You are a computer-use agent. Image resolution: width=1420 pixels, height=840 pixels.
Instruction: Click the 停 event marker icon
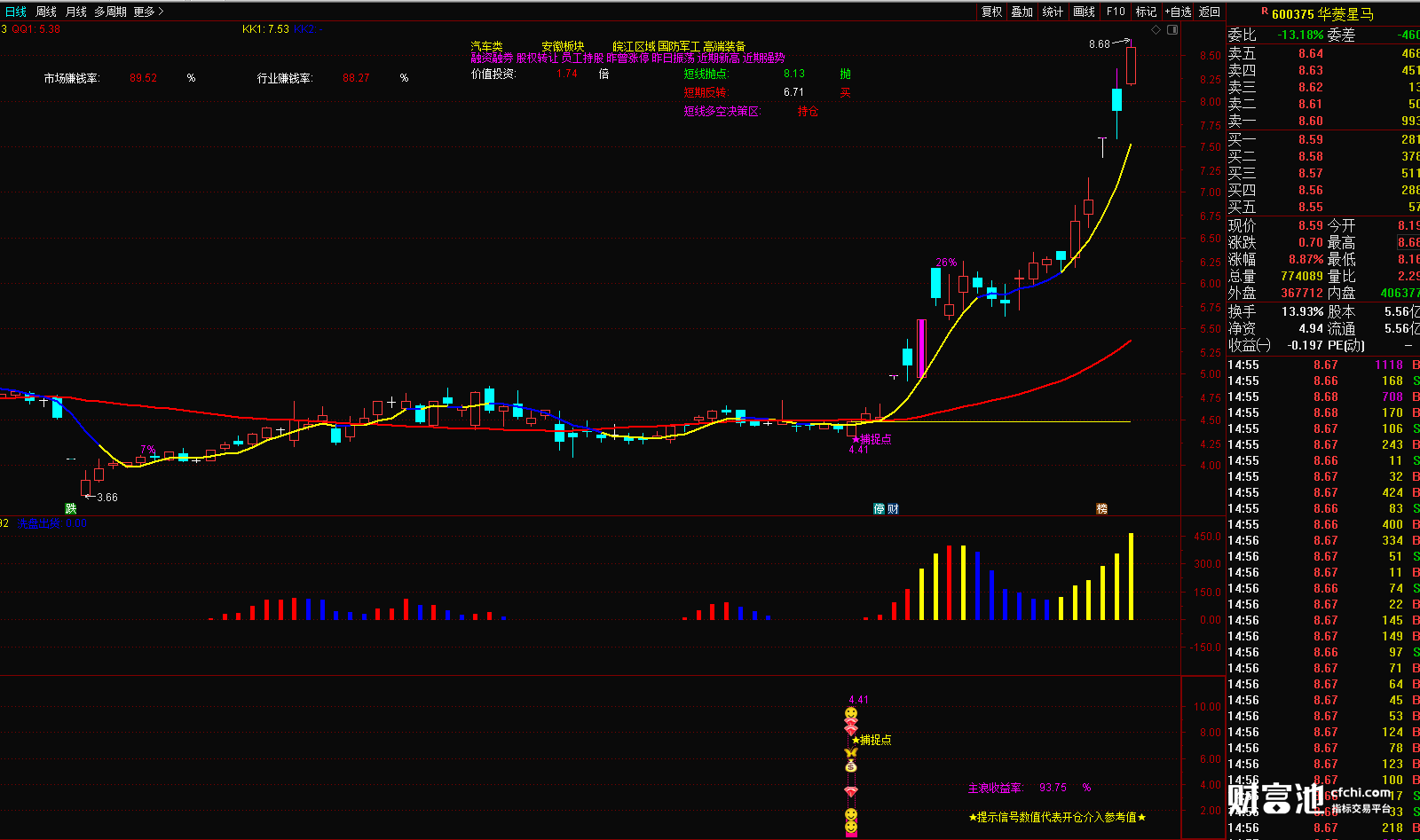pyautogui.click(x=879, y=508)
